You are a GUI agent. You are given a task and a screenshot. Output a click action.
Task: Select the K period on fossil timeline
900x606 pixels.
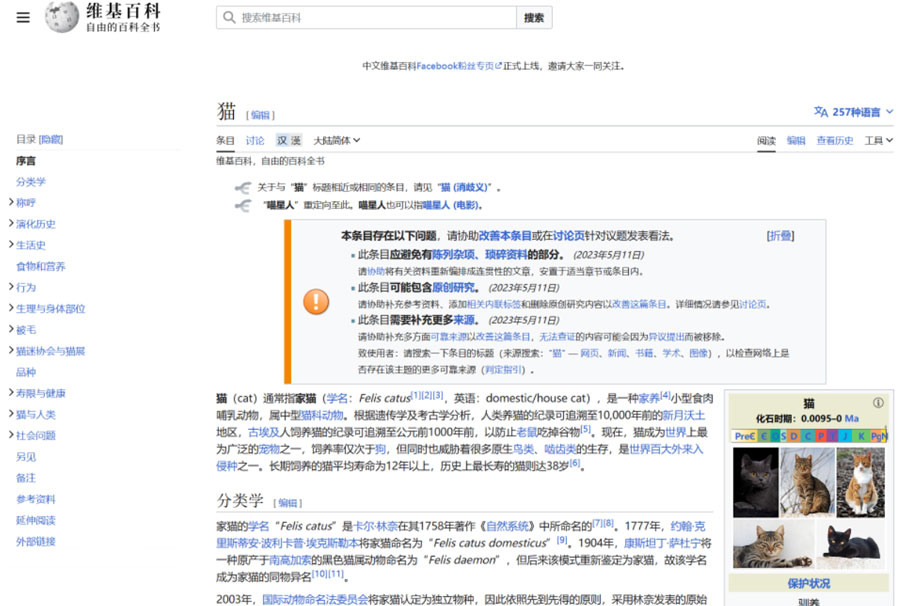click(862, 436)
